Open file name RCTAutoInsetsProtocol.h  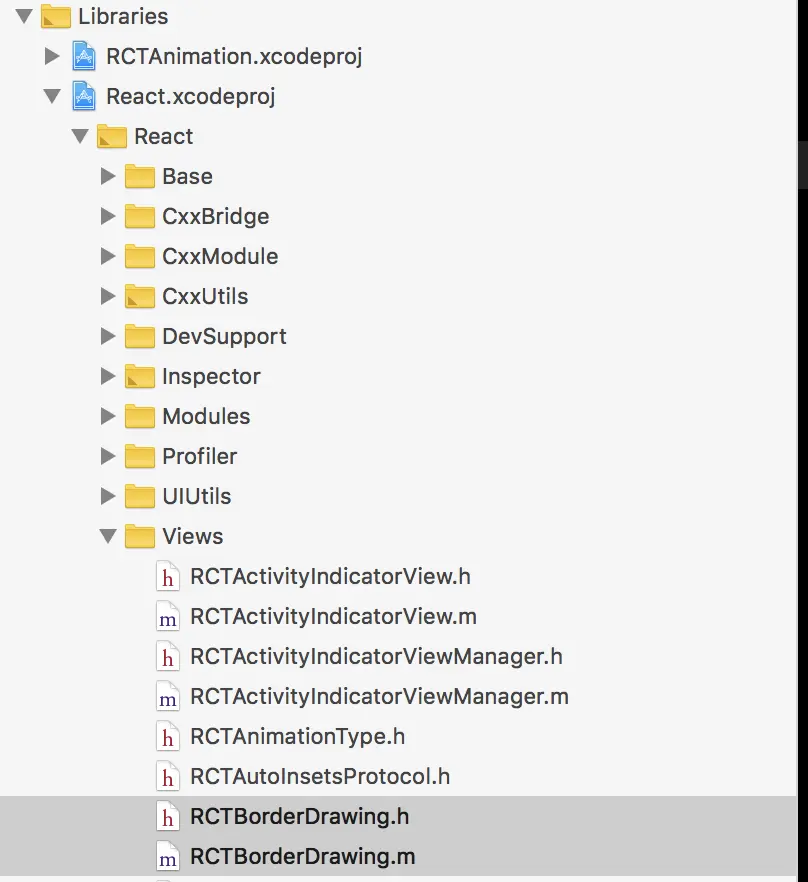[x=320, y=776]
